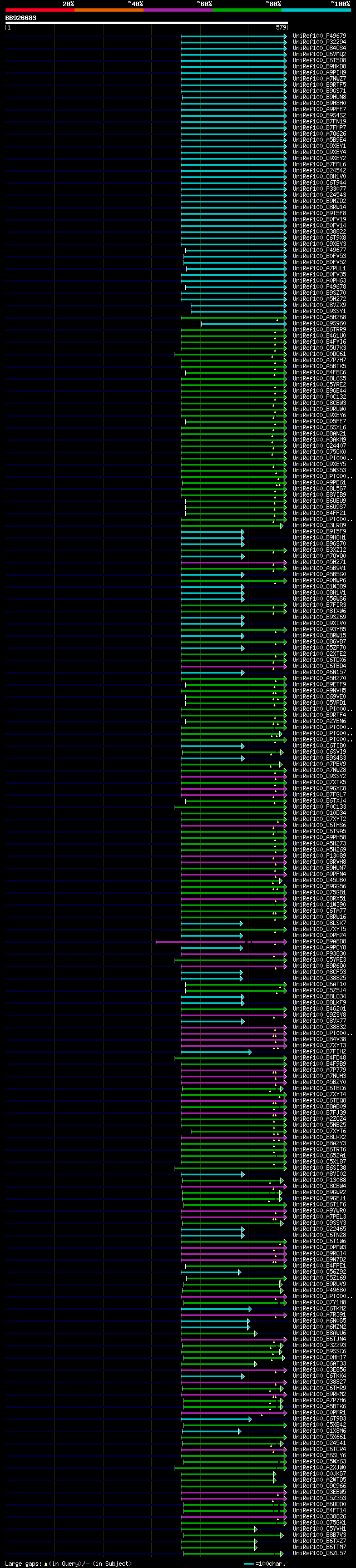Click the UniRef100_A5H271 label
Viewport: 356px width, 1568px height.
point(319,563)
